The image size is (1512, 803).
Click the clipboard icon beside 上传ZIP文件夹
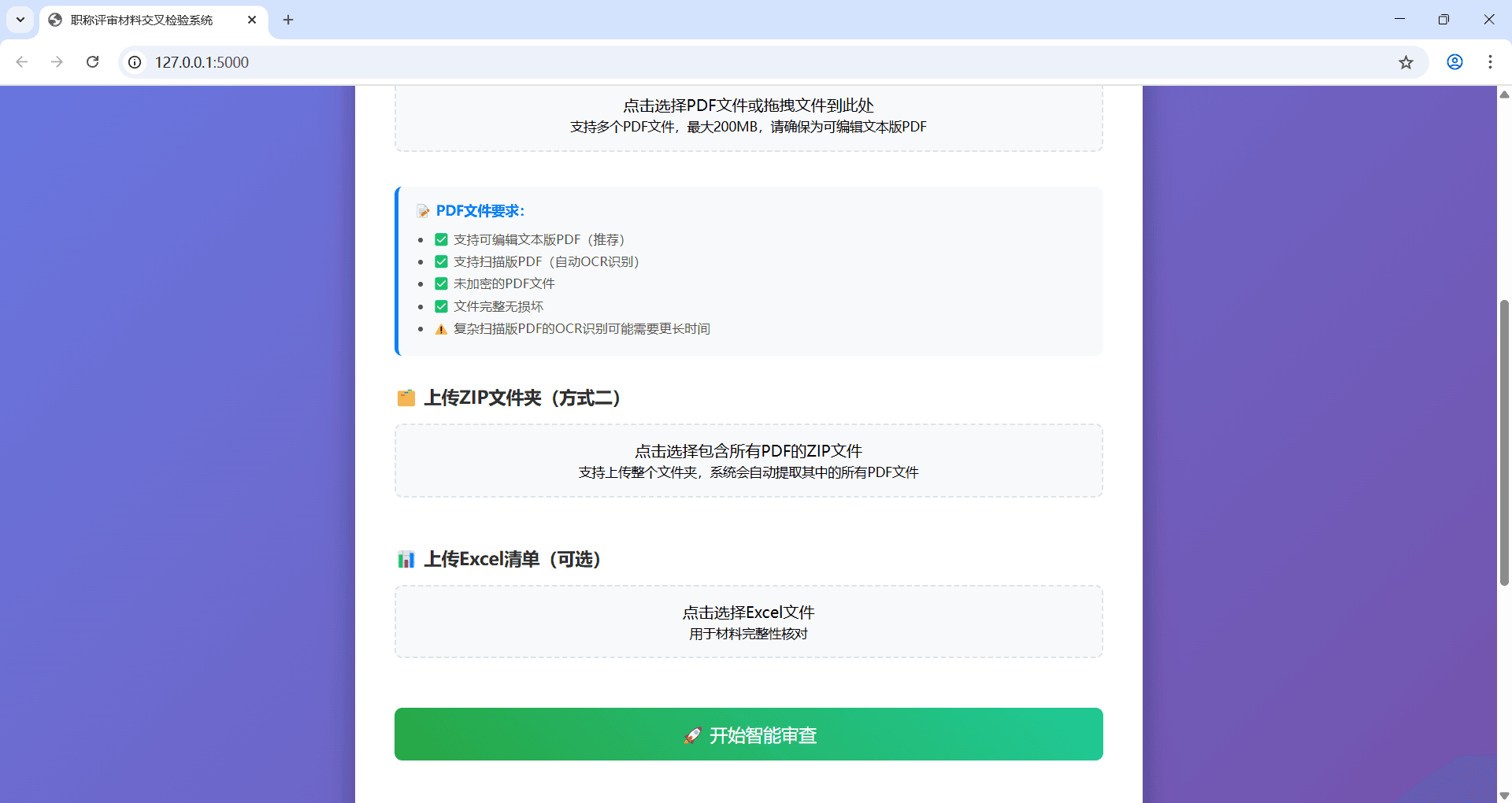pos(406,398)
